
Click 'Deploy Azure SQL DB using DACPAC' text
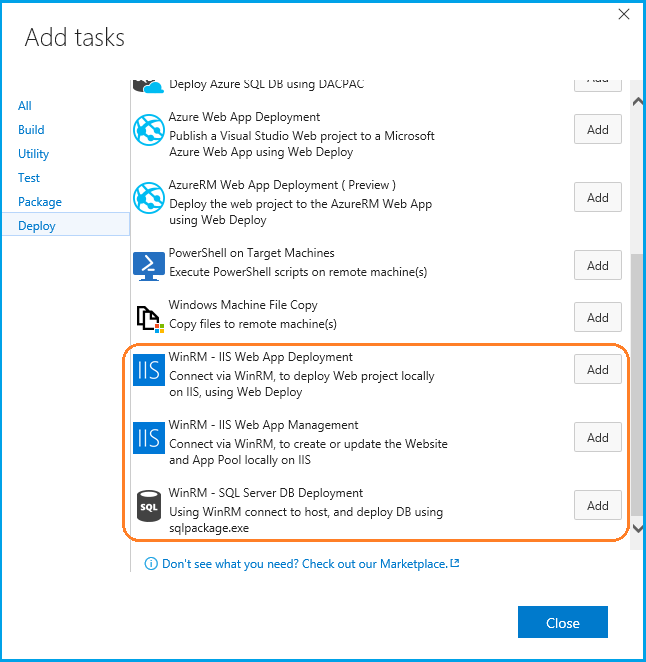266,84
